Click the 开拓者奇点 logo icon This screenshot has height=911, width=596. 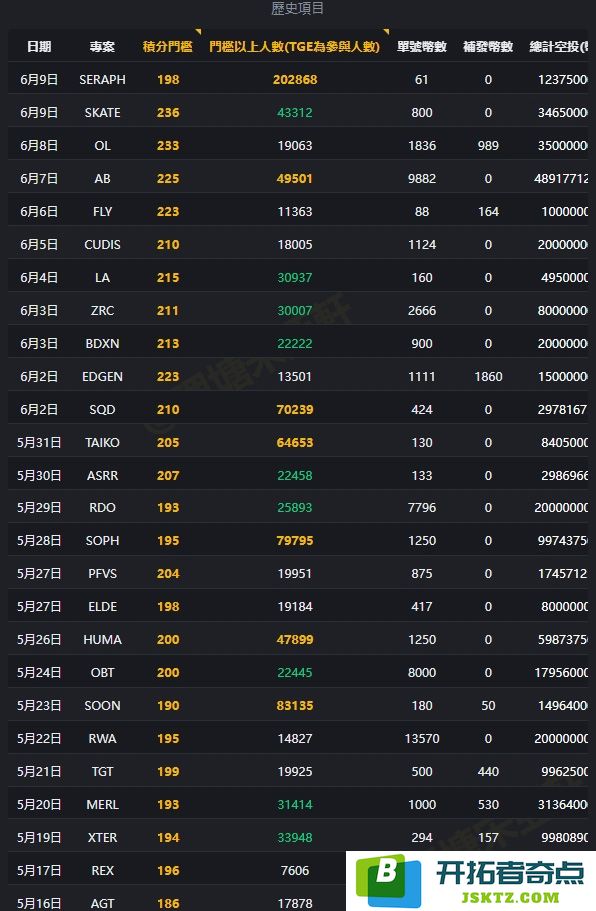pos(388,880)
